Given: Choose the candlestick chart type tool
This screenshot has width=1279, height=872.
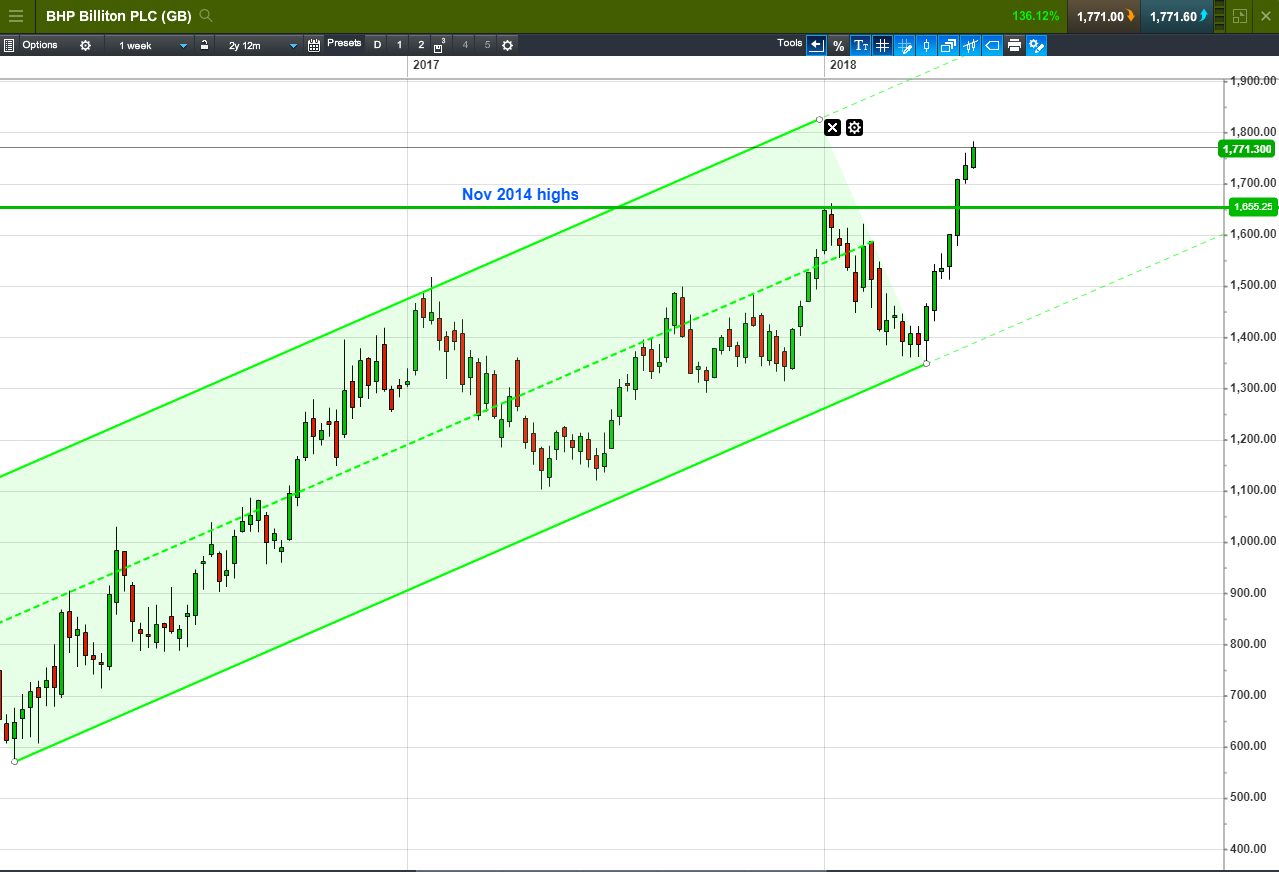Looking at the screenshot, I should (x=926, y=45).
